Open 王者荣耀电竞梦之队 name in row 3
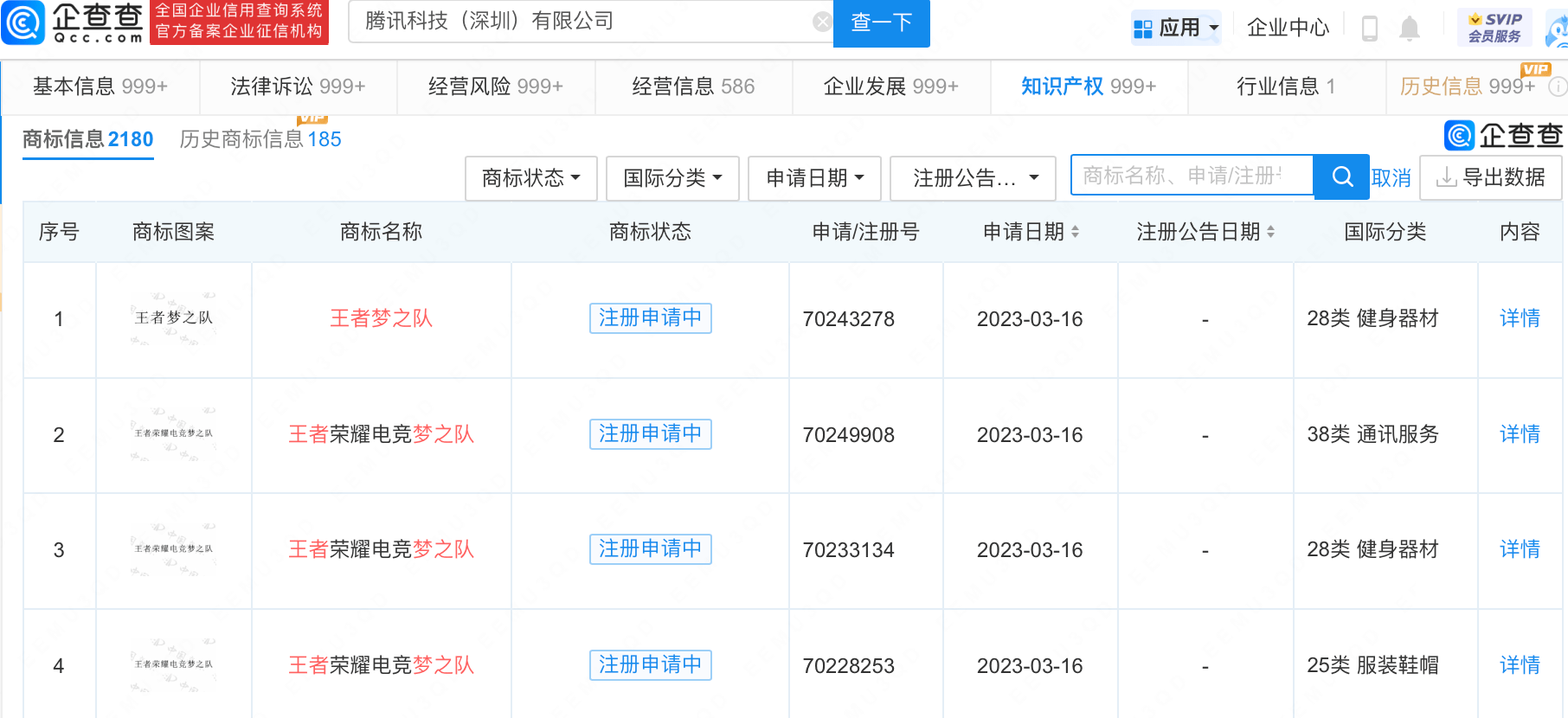This screenshot has height=718, width=1568. click(x=381, y=549)
